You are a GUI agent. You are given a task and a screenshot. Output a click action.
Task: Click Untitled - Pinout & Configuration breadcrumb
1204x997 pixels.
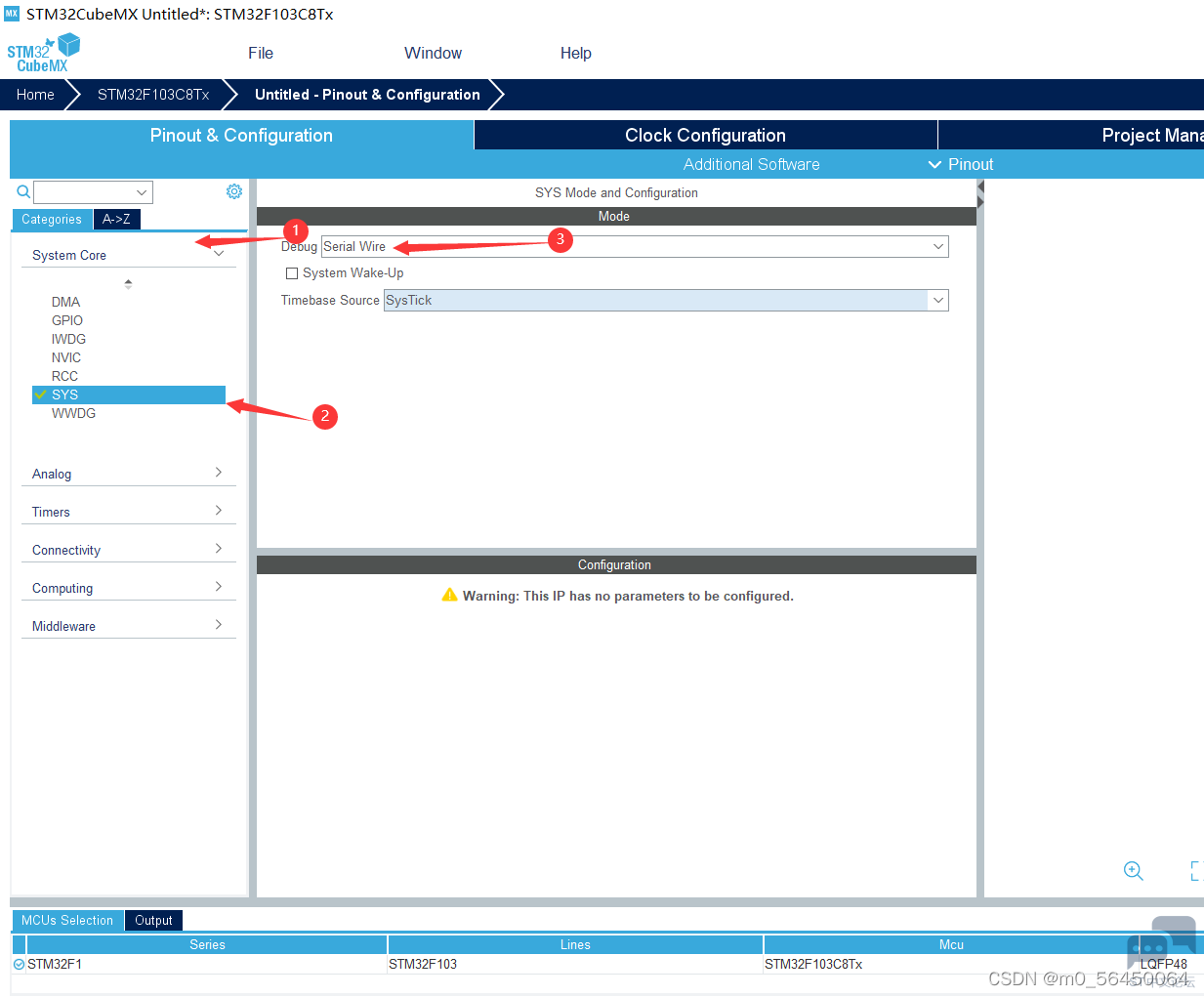click(x=367, y=95)
